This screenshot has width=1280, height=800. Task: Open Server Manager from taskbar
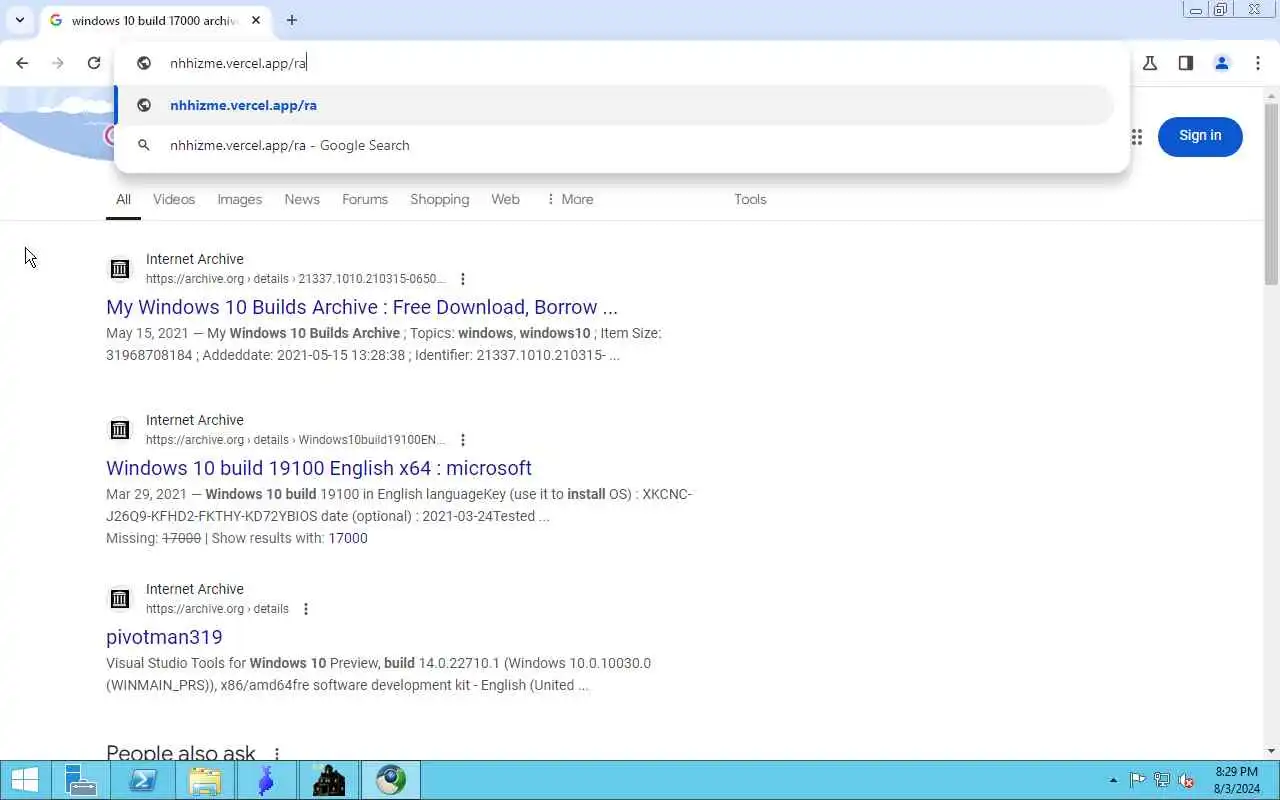(80, 780)
